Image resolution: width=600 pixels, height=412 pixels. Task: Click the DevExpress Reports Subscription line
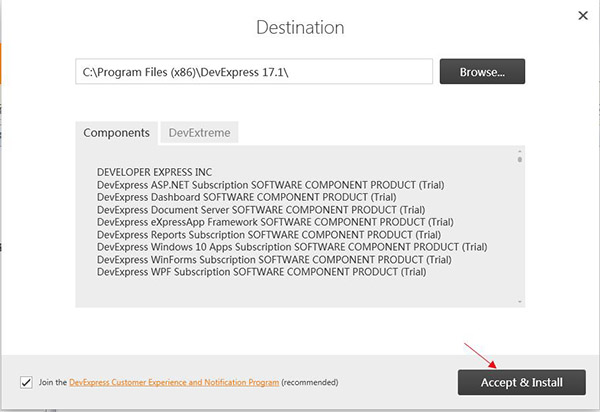(269, 234)
